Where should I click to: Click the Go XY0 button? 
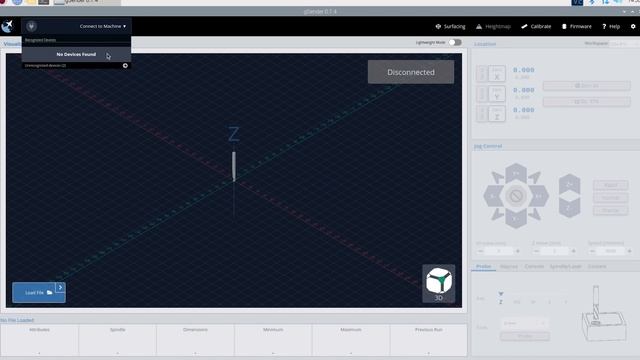click(x=587, y=101)
